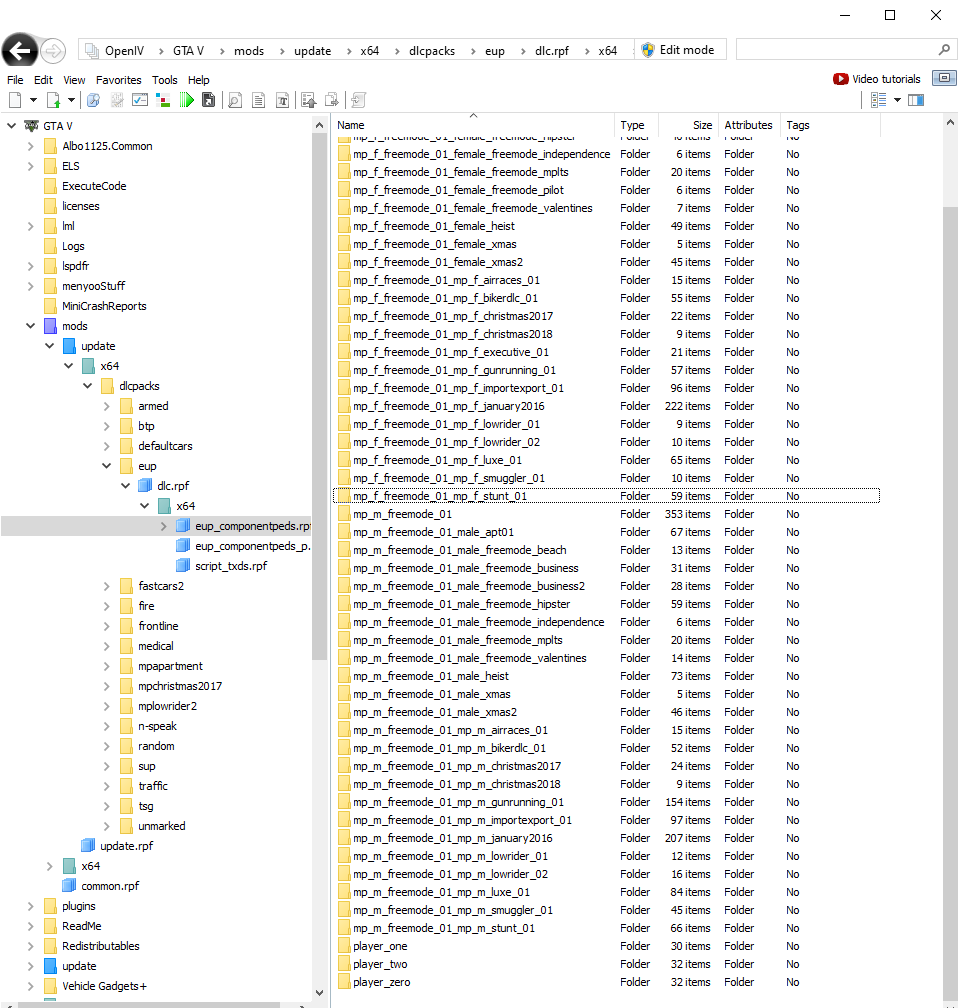Click the compact window button beside Video tutorials
The height and width of the screenshot is (1008, 958).
(944, 78)
